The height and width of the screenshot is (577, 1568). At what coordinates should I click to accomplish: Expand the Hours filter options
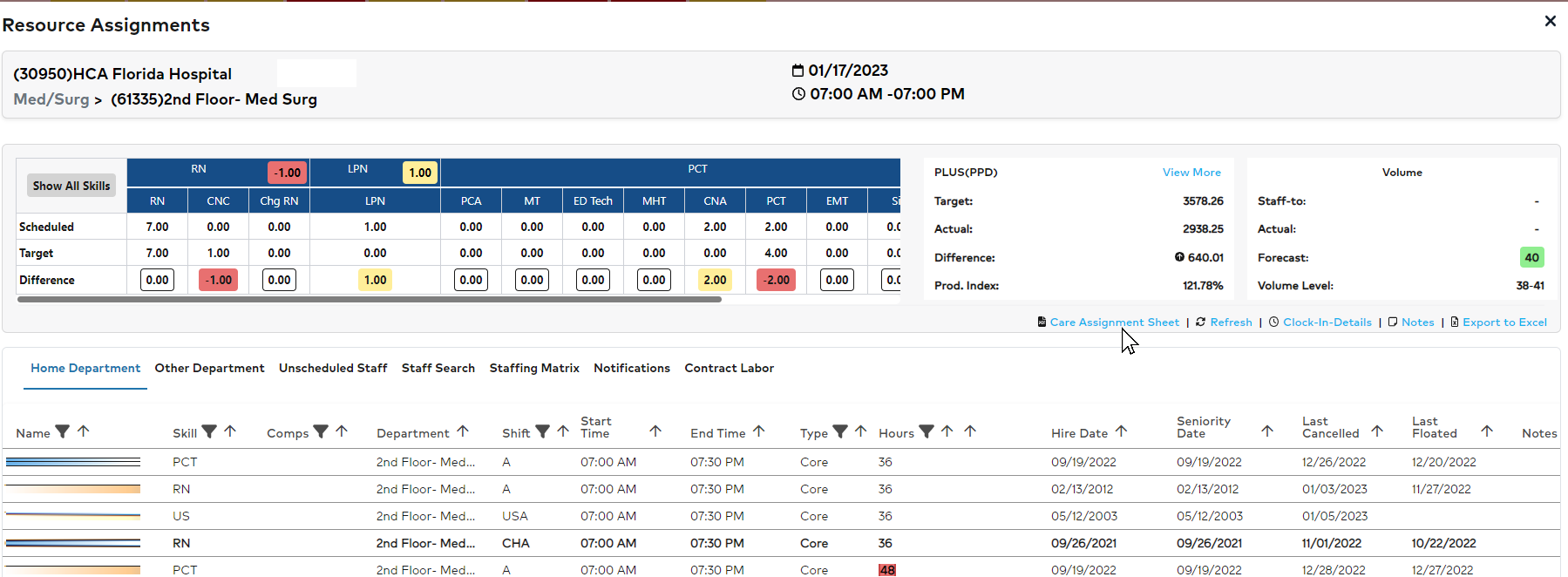[927, 431]
